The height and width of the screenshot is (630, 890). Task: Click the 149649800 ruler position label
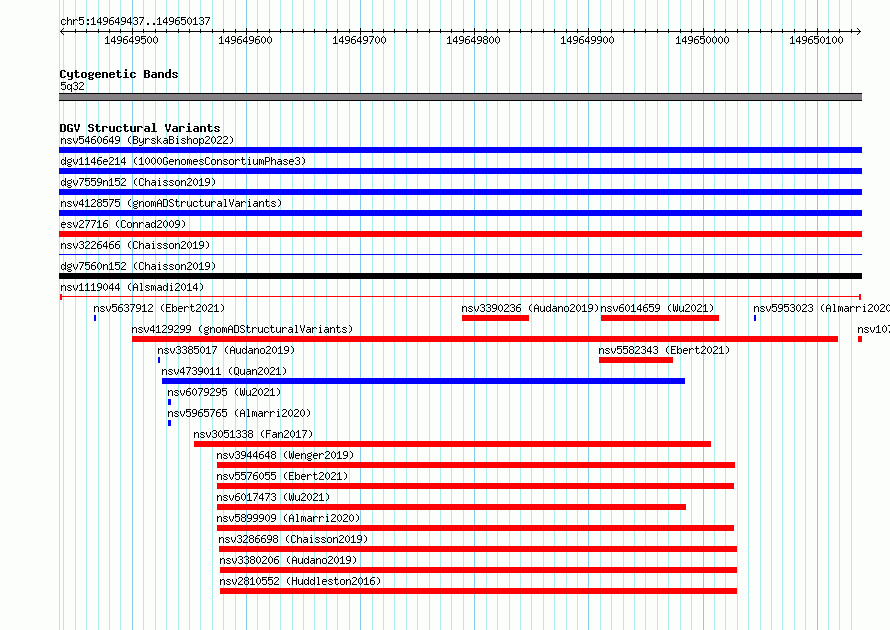[x=473, y=40]
